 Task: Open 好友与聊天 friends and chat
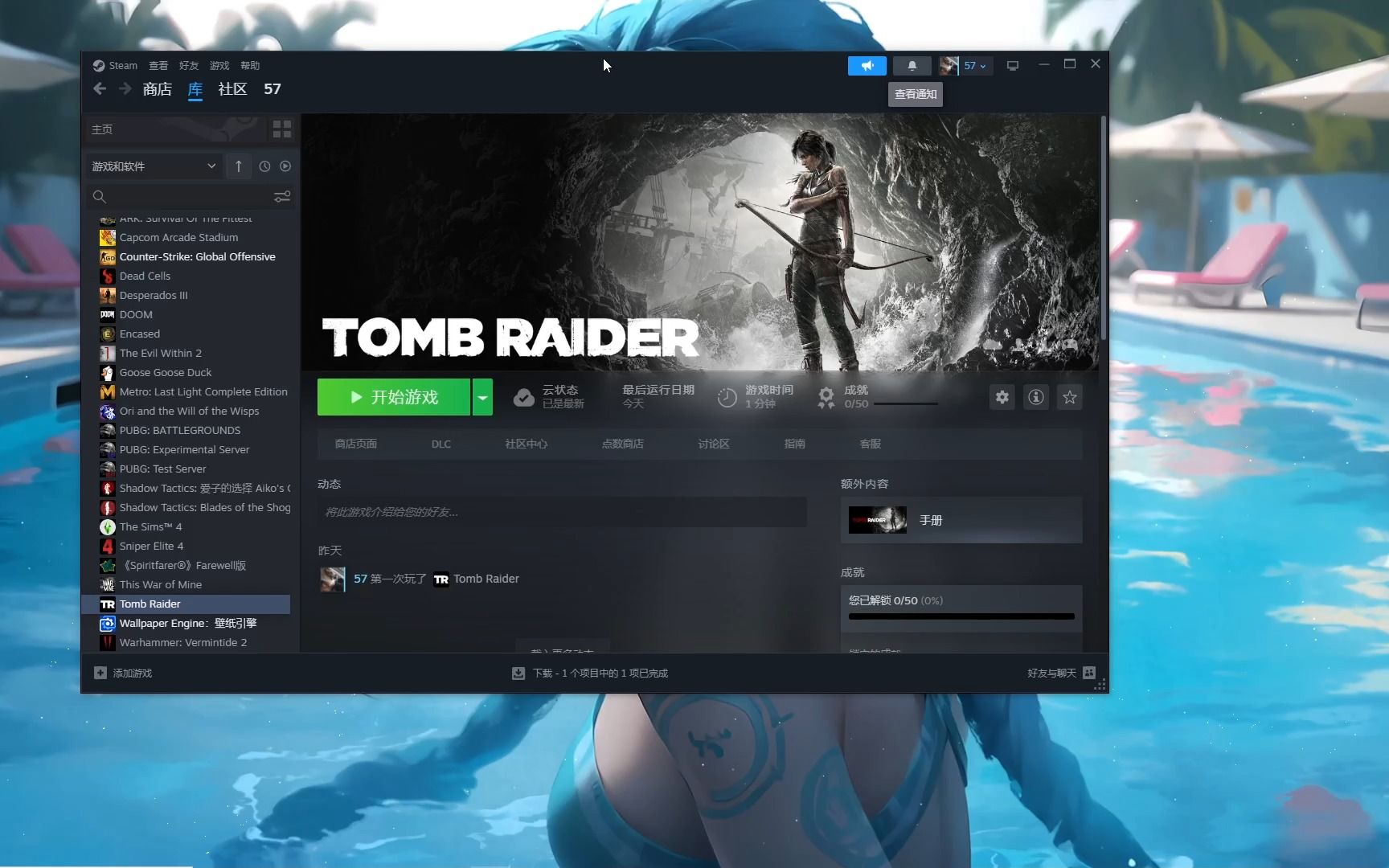coord(1061,674)
